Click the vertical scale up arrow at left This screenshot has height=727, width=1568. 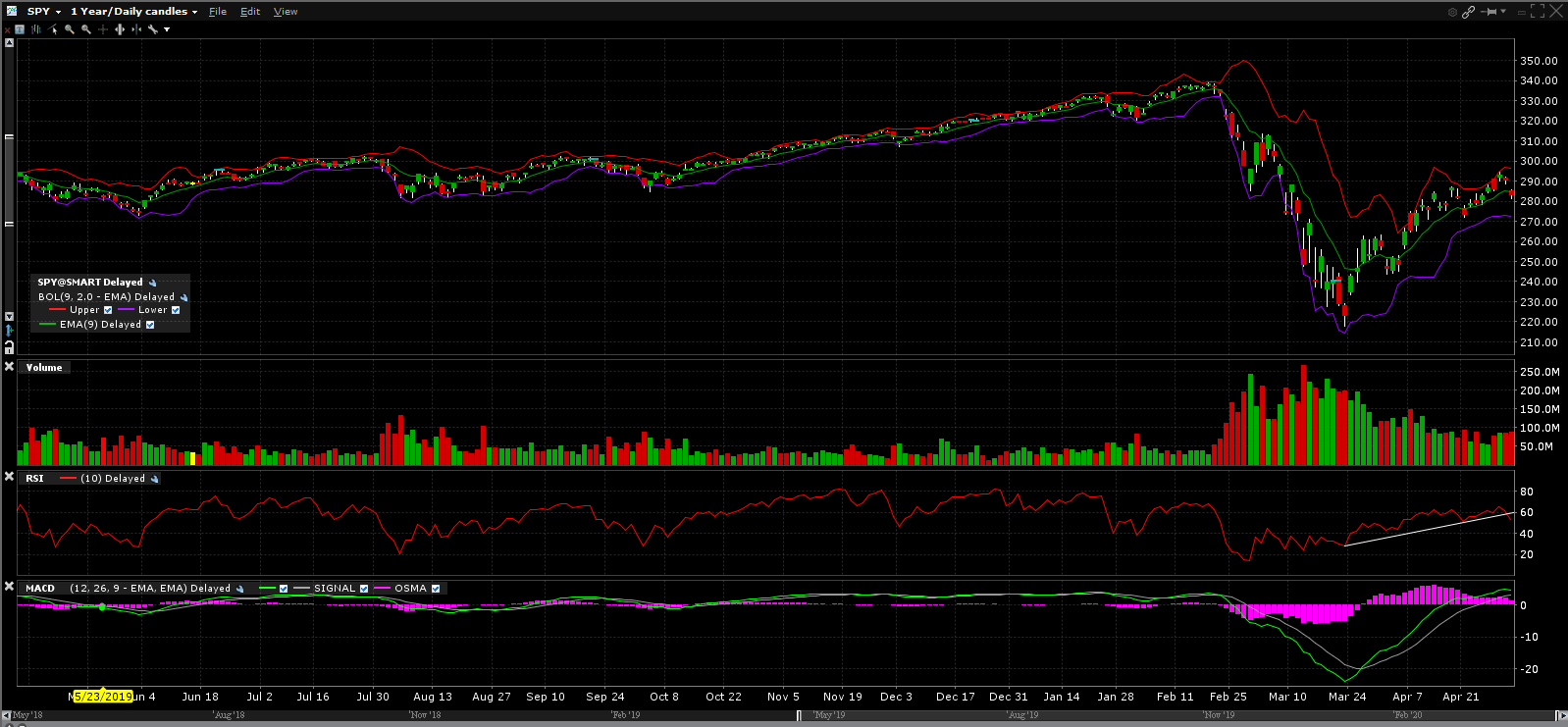pos(9,42)
